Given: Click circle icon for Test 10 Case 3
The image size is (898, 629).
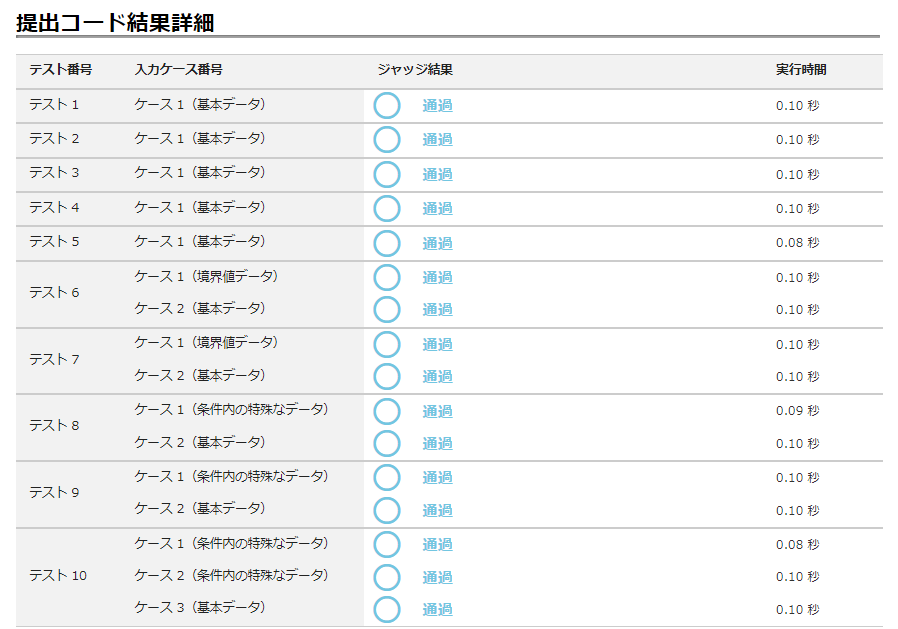Looking at the screenshot, I should pyautogui.click(x=387, y=609).
